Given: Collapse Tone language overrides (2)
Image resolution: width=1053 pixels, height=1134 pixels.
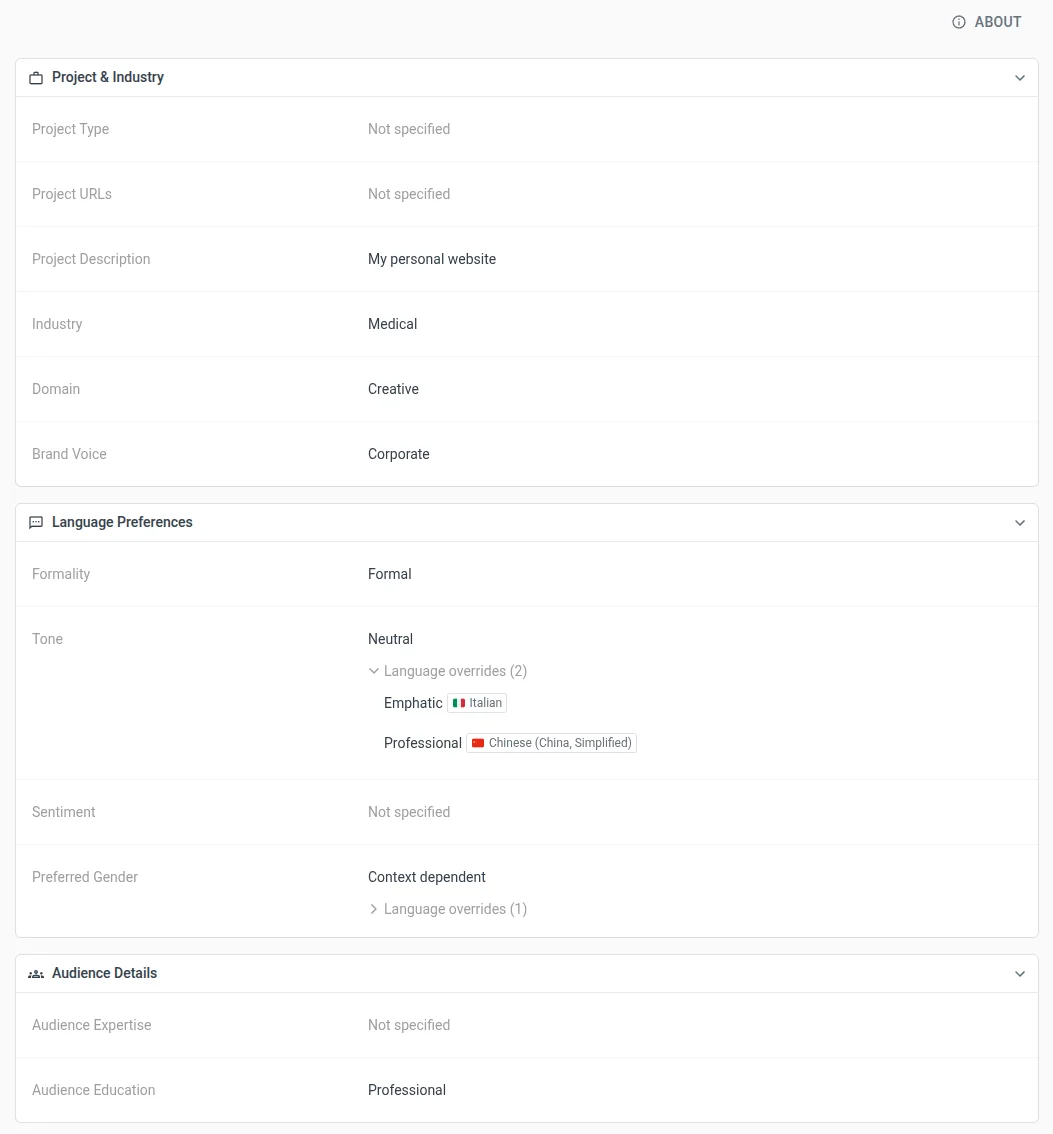Looking at the screenshot, I should pos(447,671).
